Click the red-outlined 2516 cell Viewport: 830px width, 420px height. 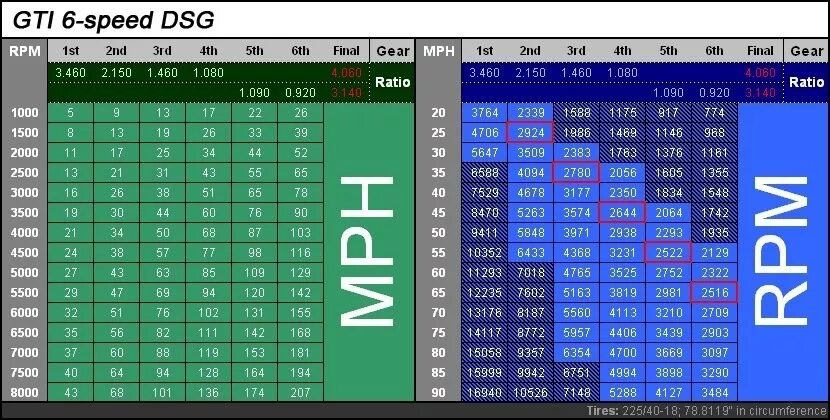tap(715, 293)
